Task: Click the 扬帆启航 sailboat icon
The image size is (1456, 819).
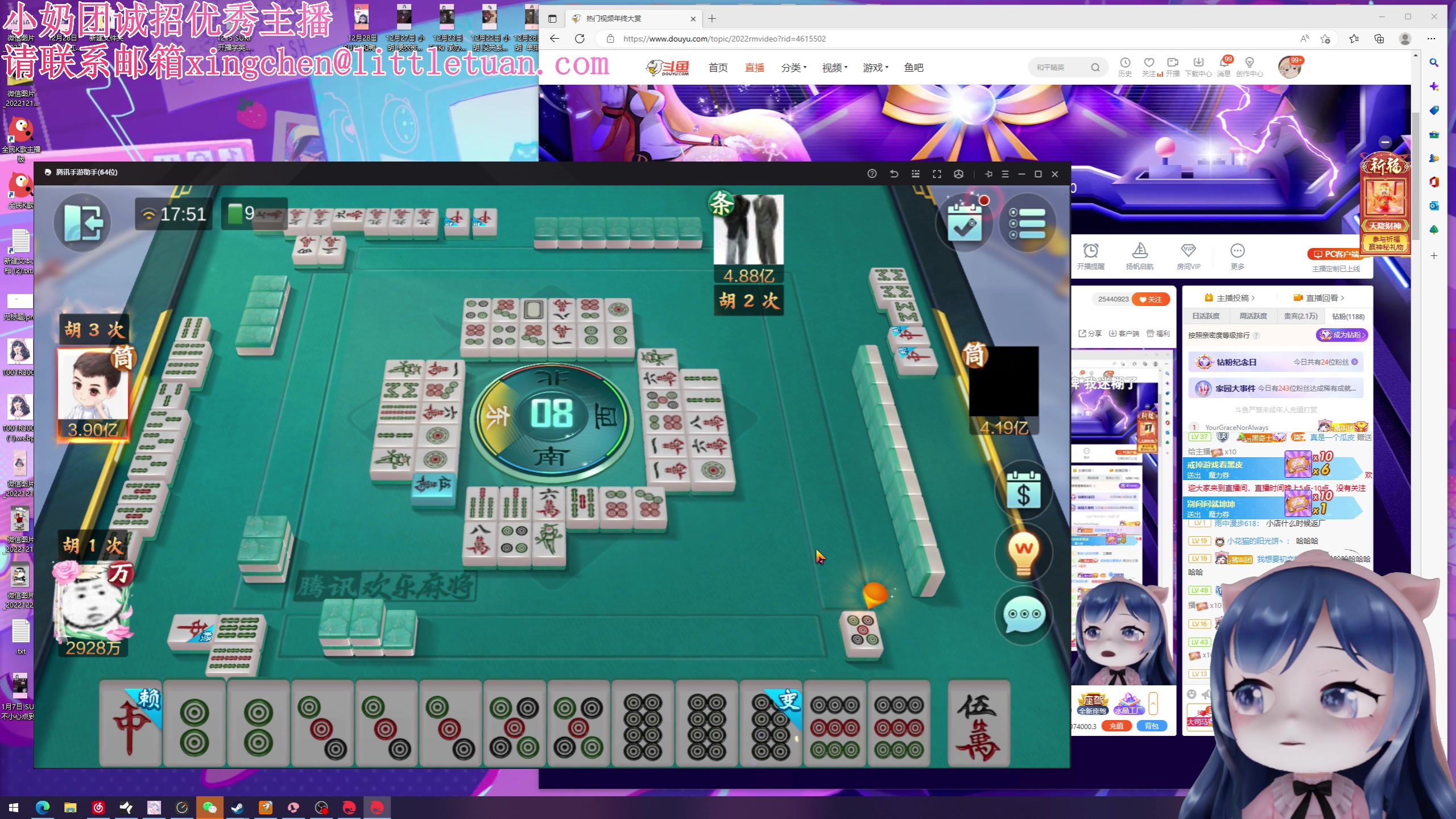Action: pyautogui.click(x=1139, y=251)
